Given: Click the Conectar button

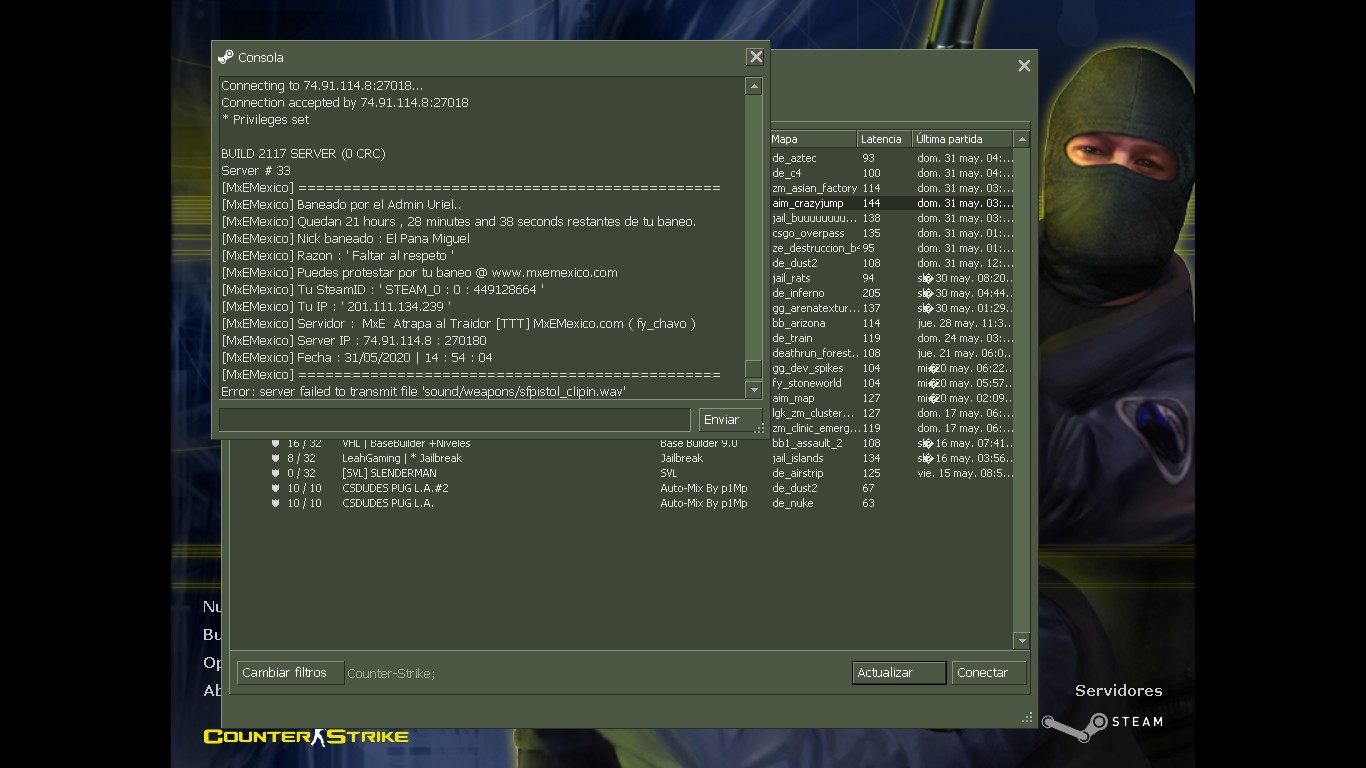Looking at the screenshot, I should pyautogui.click(x=989, y=673).
